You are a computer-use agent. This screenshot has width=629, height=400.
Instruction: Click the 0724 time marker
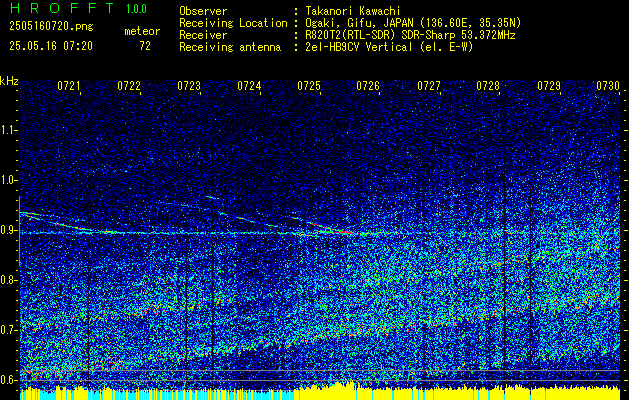249,86
